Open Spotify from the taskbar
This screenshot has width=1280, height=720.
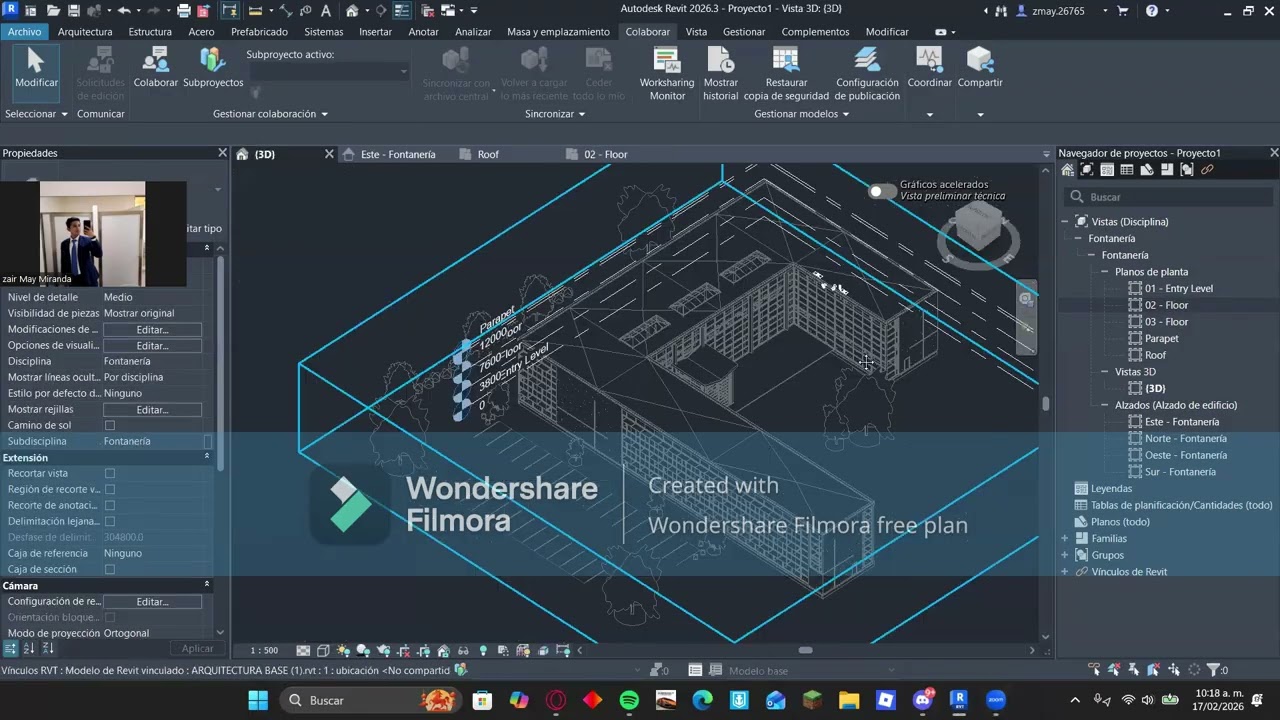[629, 700]
